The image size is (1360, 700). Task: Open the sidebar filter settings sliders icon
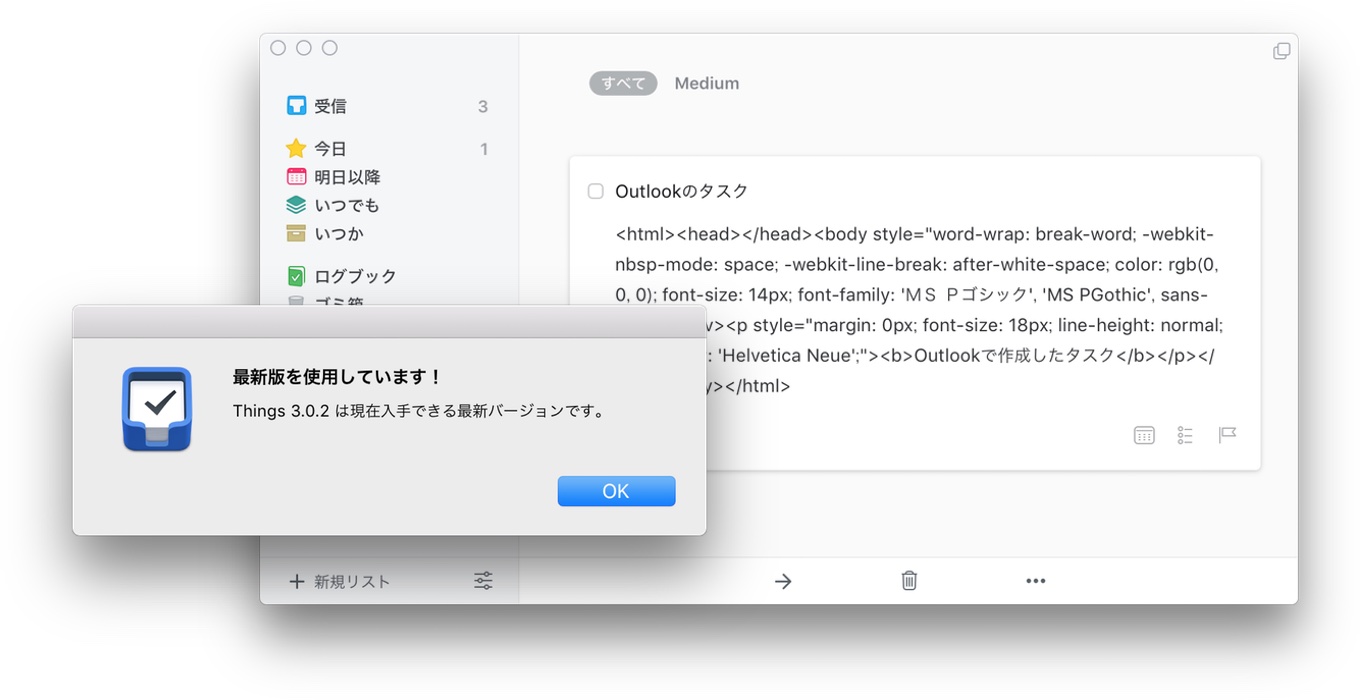pos(483,581)
